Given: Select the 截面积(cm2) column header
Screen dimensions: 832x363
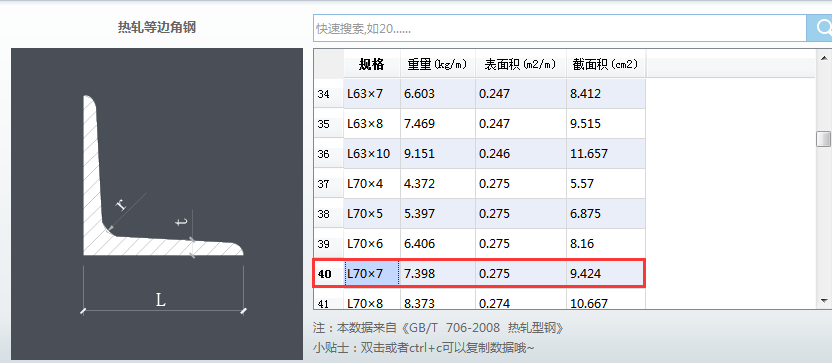Looking at the screenshot, I should 606,65.
